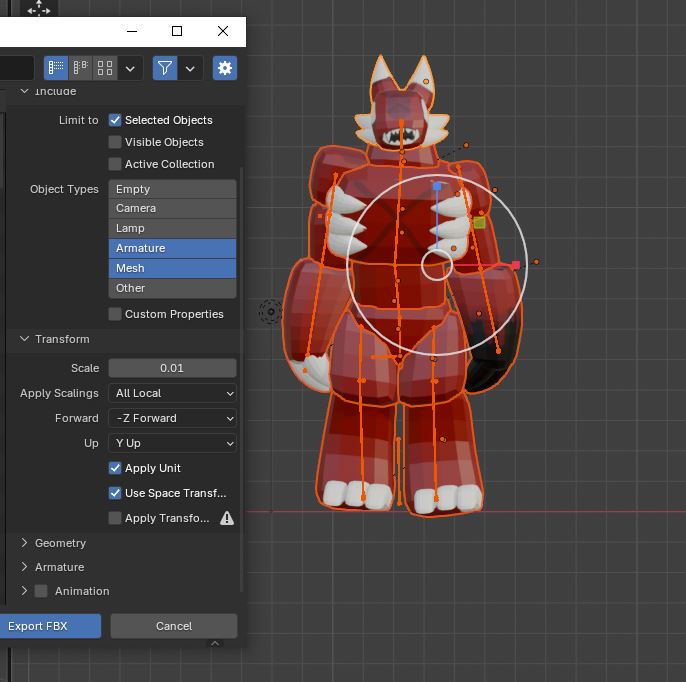This screenshot has height=682, width=686.
Task: Select Camera object type
Action: pyautogui.click(x=172, y=208)
